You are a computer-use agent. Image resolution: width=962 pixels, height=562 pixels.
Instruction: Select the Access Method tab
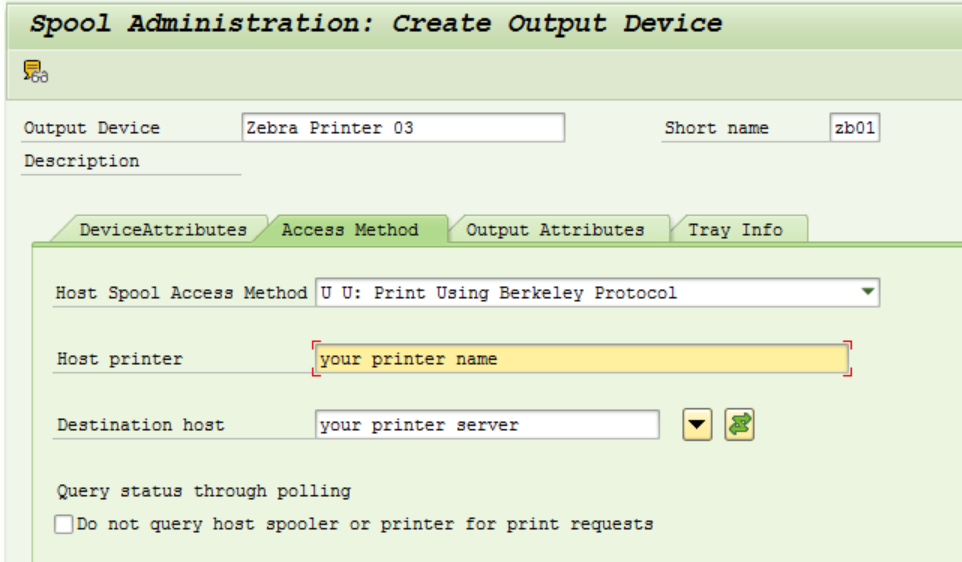tap(350, 230)
